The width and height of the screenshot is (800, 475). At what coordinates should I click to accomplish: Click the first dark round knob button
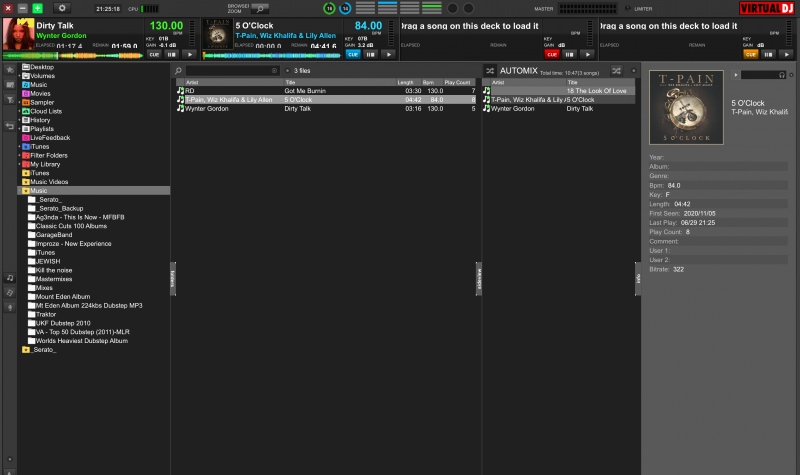[x=452, y=8]
